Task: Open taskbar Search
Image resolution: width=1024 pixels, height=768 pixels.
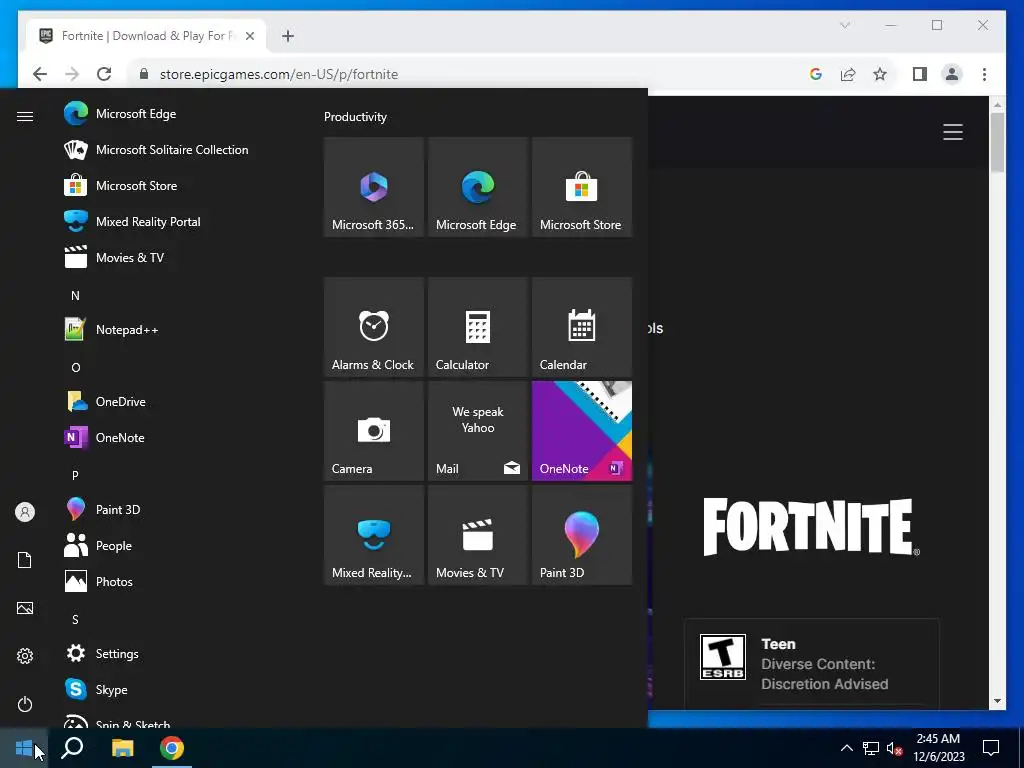Action: click(x=72, y=748)
